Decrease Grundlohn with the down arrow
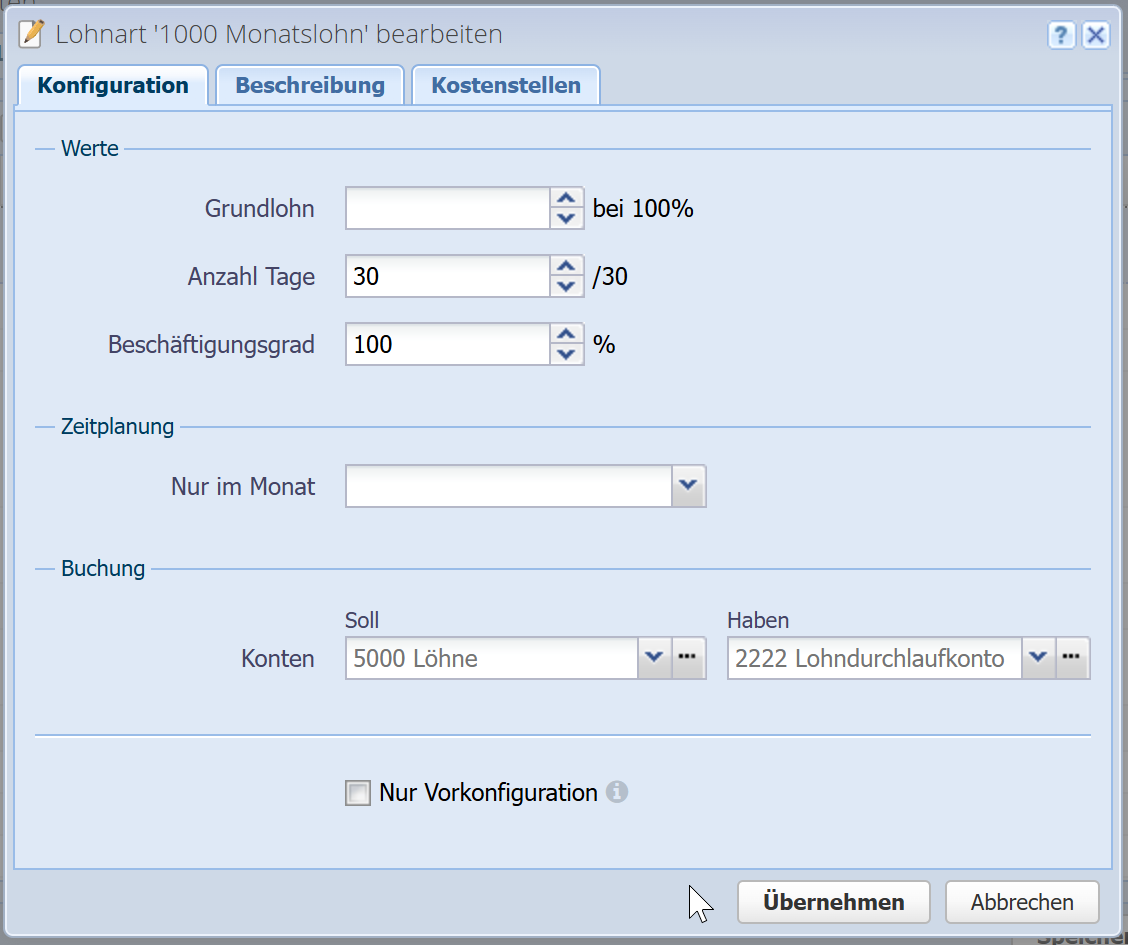Image resolution: width=1128 pixels, height=945 pixels. coord(567,219)
